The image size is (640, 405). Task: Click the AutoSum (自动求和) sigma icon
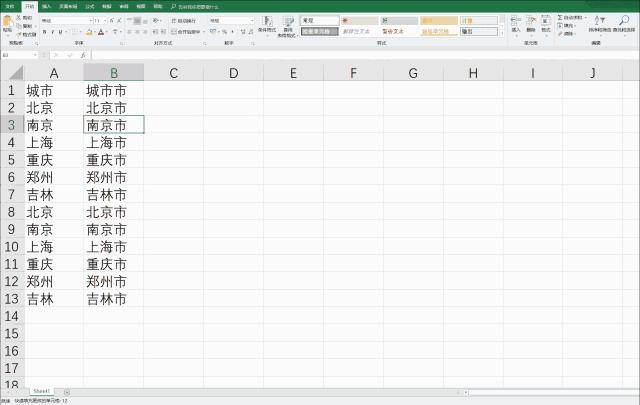point(560,18)
